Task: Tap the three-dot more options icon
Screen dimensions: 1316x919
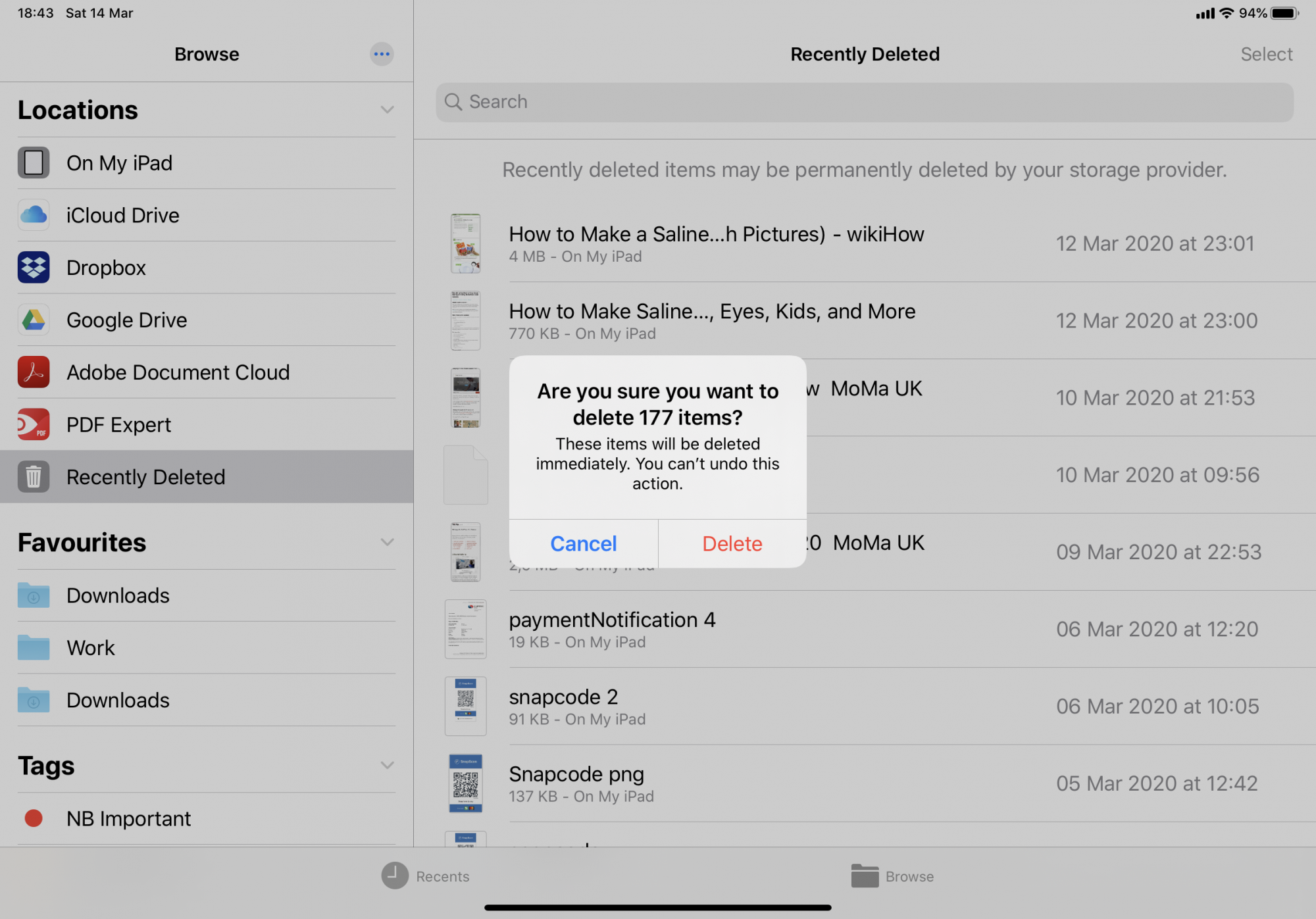Action: coord(382,54)
